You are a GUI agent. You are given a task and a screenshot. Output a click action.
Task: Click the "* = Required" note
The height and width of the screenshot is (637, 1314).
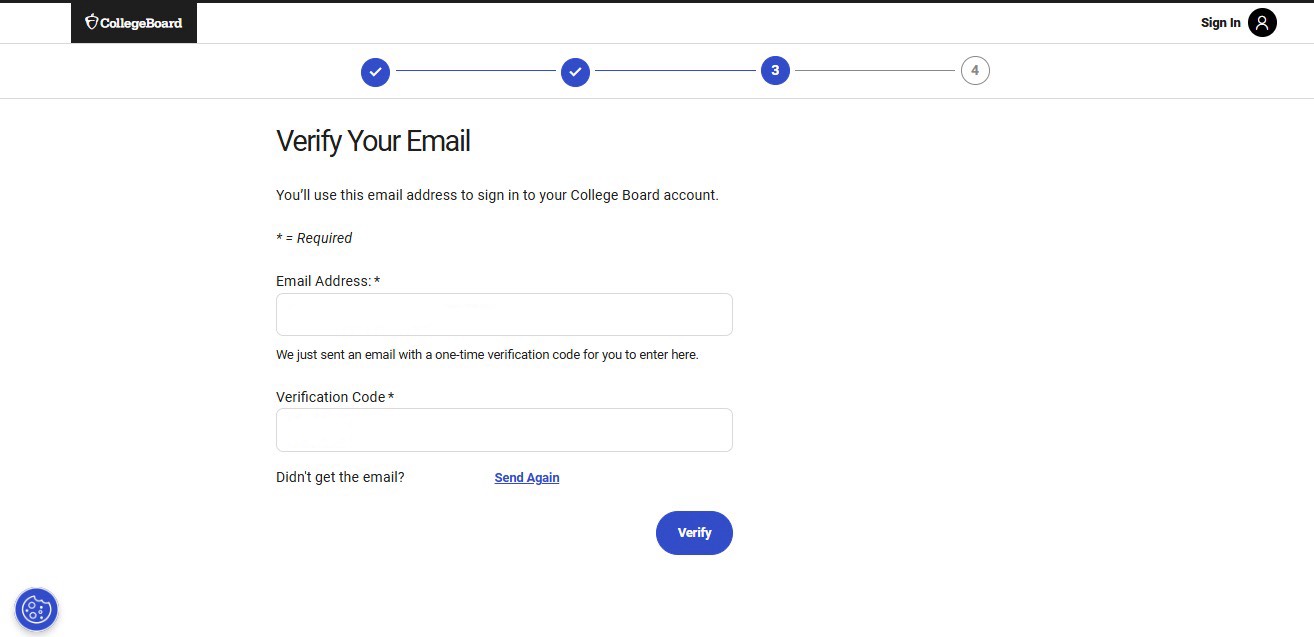click(314, 238)
